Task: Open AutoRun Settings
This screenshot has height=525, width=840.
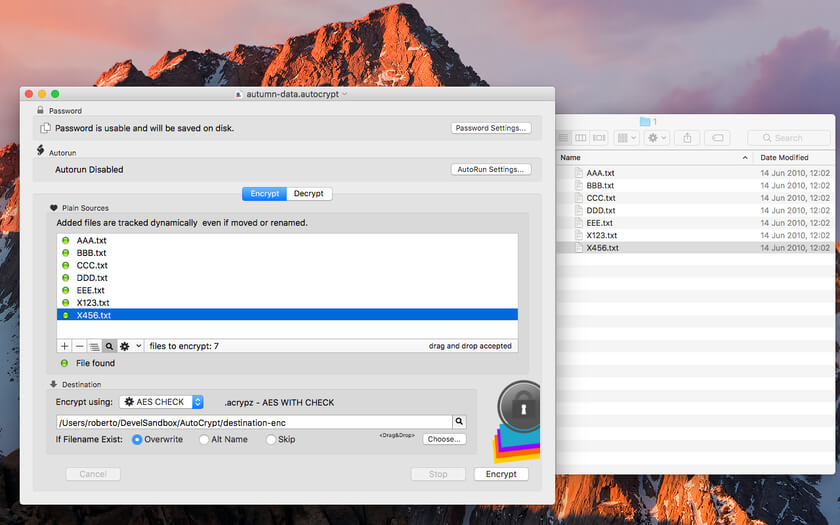Action: pos(491,169)
